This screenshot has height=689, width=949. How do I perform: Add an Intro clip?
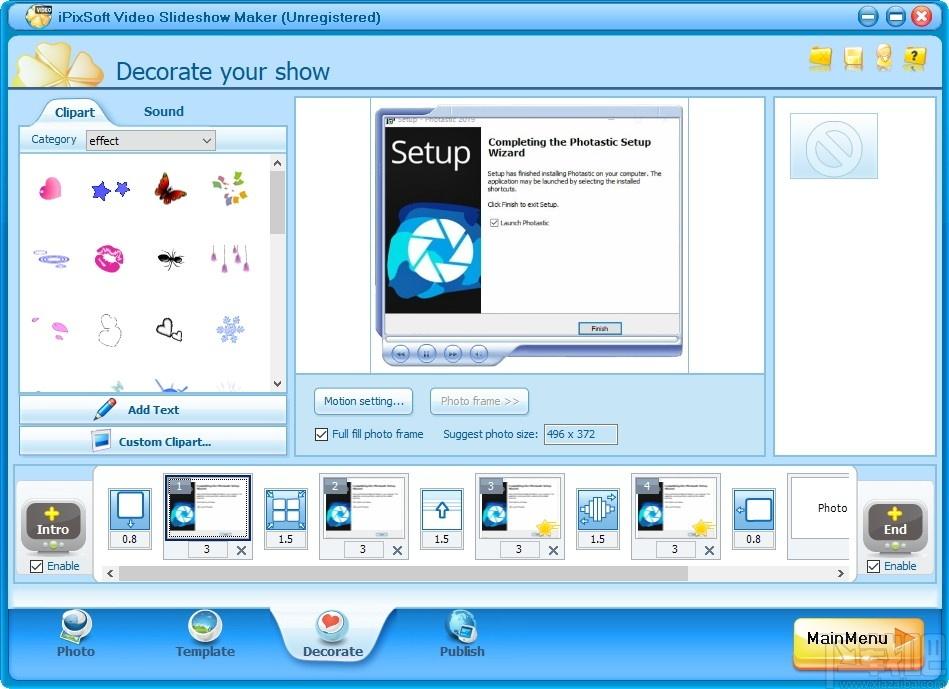pyautogui.click(x=53, y=525)
